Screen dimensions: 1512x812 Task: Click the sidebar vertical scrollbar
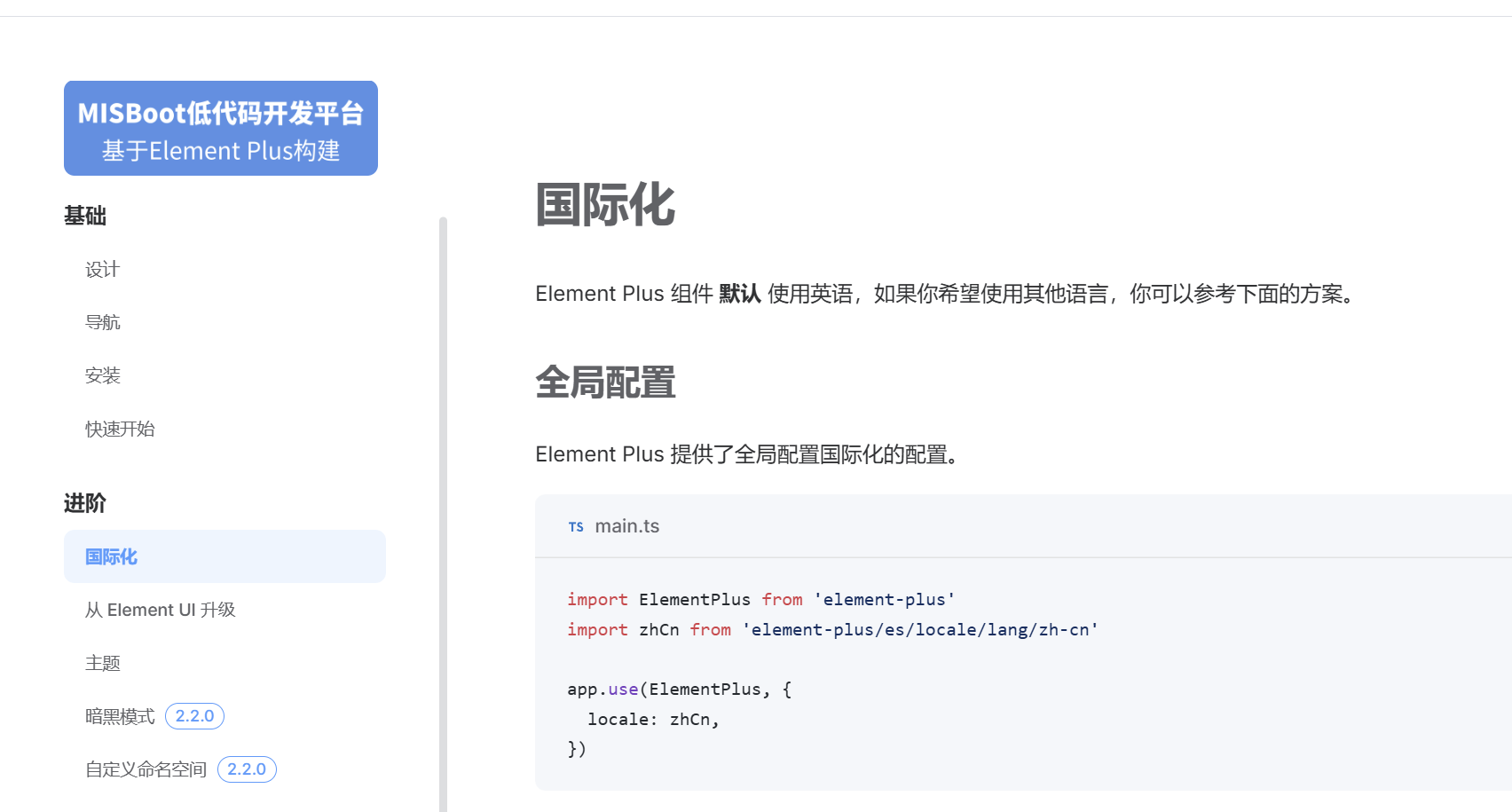(443, 514)
